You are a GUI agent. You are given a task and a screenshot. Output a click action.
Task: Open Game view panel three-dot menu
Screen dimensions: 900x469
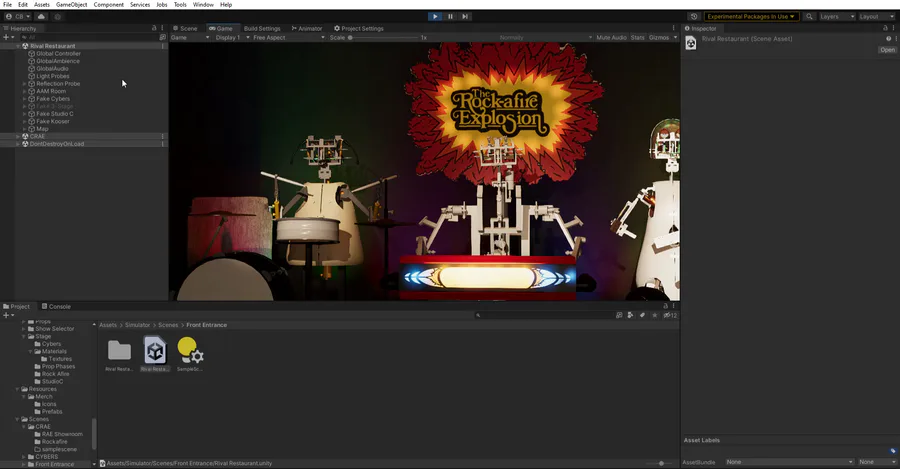coord(674,28)
